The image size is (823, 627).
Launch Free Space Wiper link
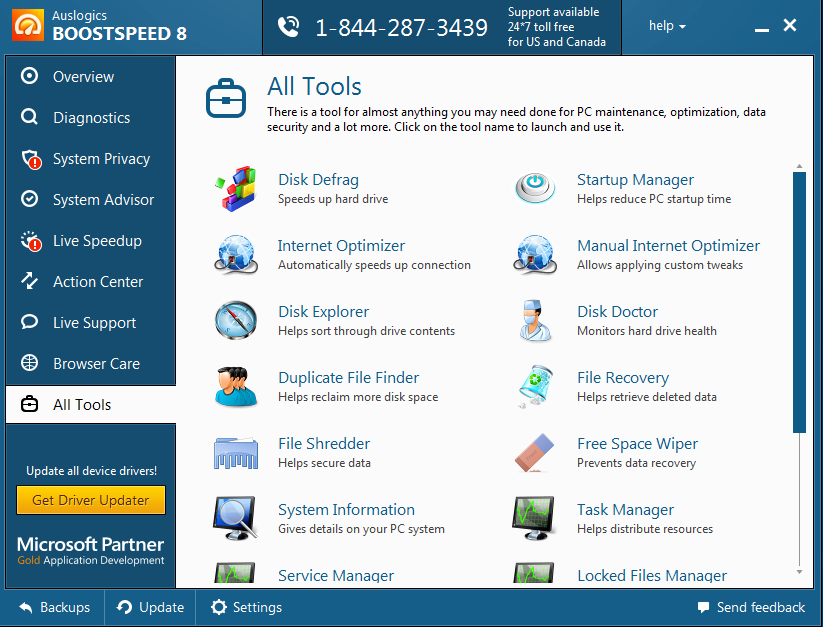(637, 444)
